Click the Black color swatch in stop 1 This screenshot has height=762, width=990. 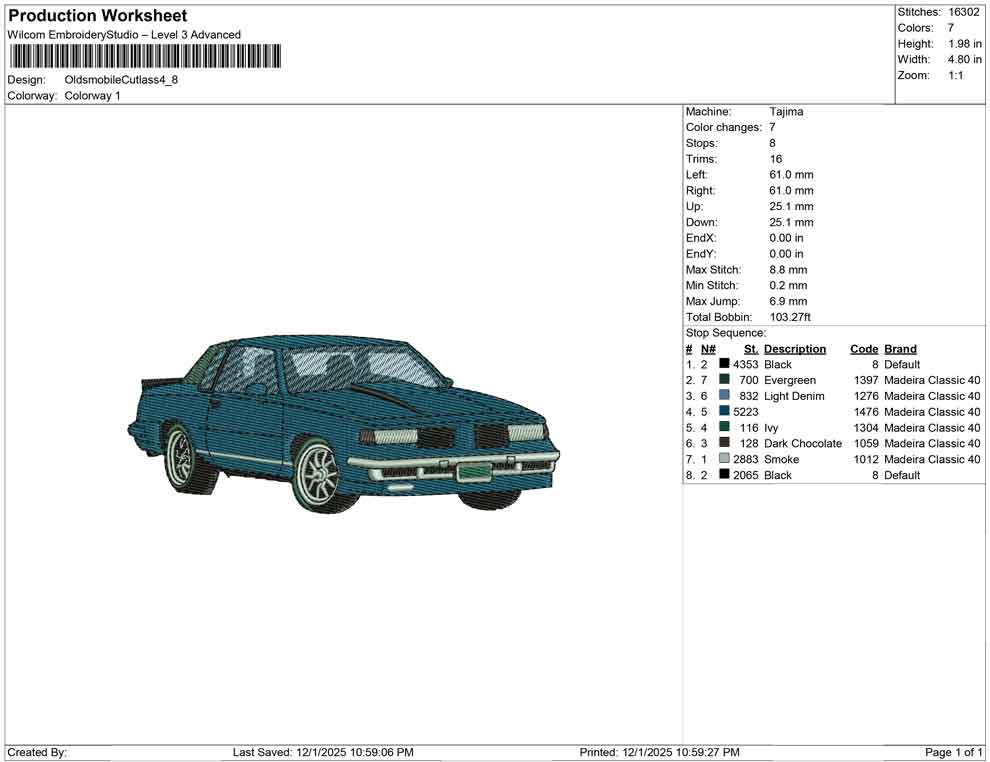click(724, 365)
